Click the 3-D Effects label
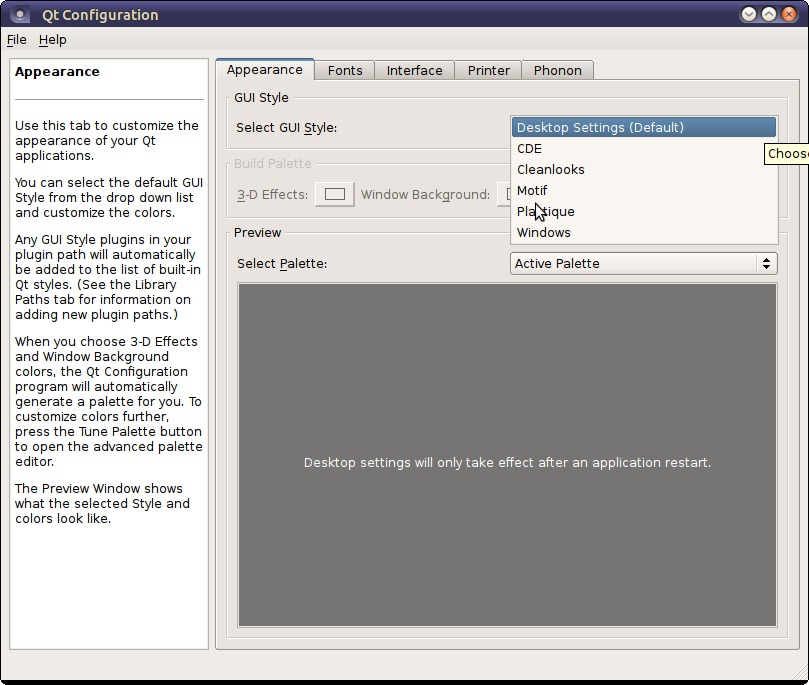Viewport: 809px width, 685px height. 272,195
